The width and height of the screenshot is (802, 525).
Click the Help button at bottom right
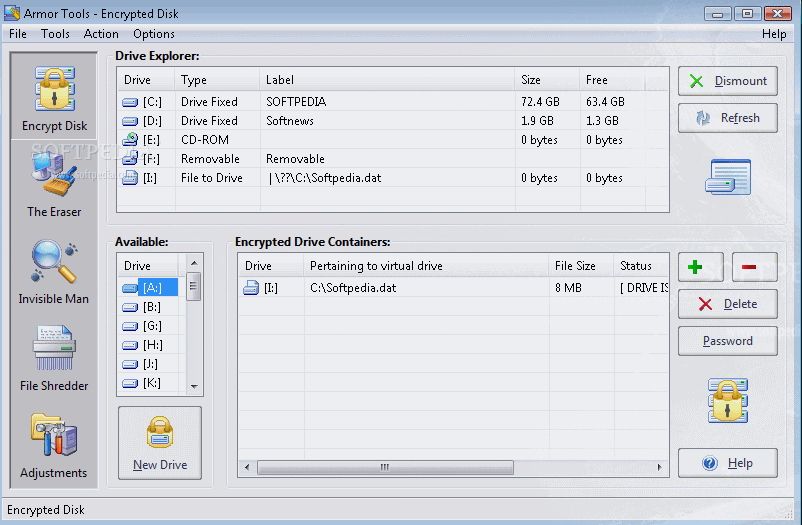[728, 463]
